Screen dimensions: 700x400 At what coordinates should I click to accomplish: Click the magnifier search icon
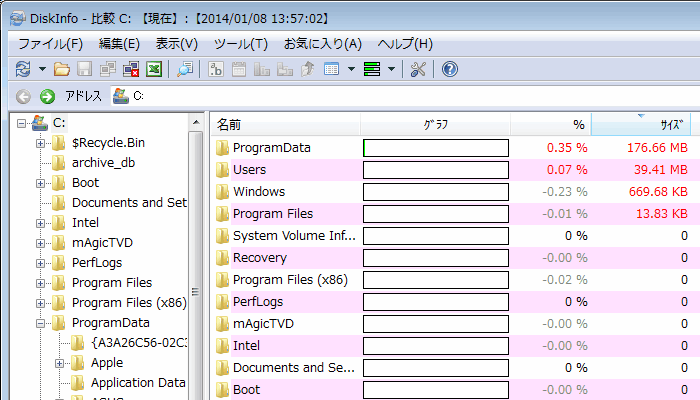185,69
